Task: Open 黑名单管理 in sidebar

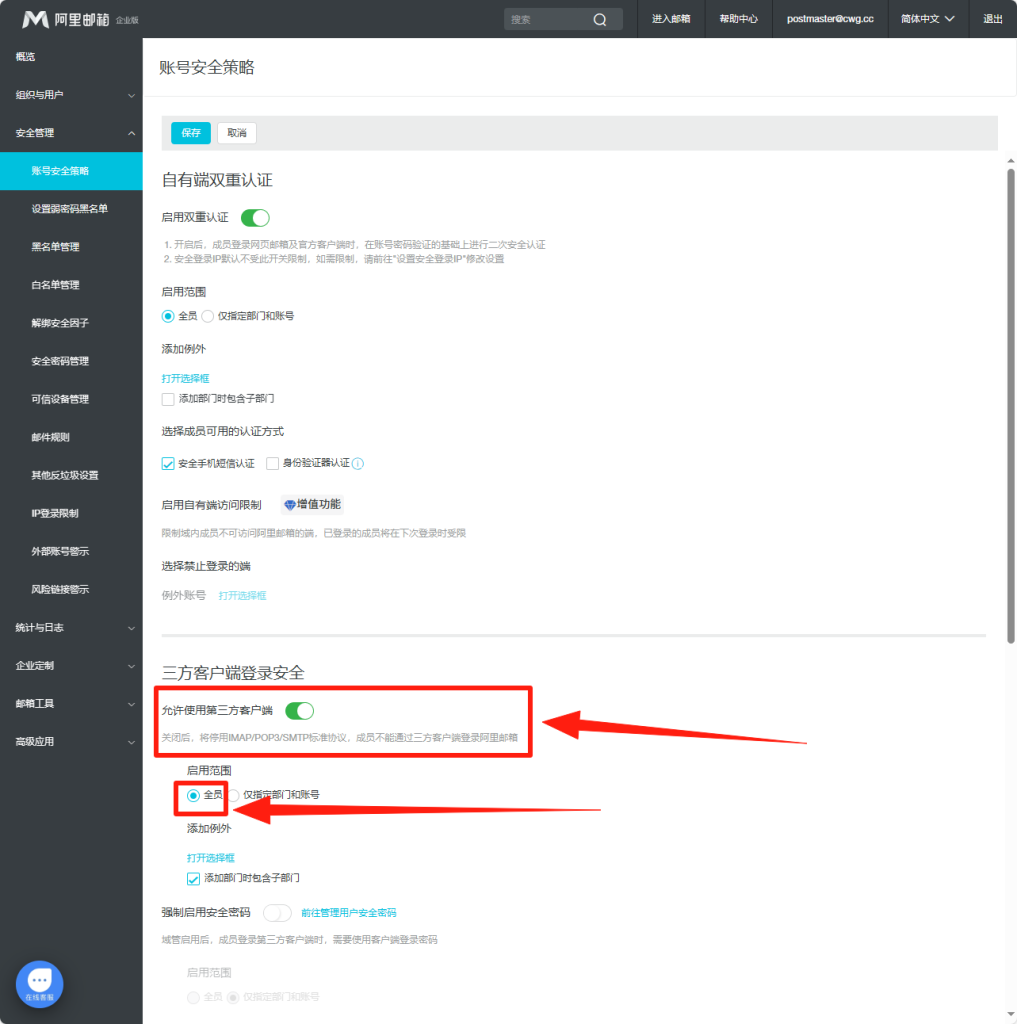Action: click(x=55, y=247)
